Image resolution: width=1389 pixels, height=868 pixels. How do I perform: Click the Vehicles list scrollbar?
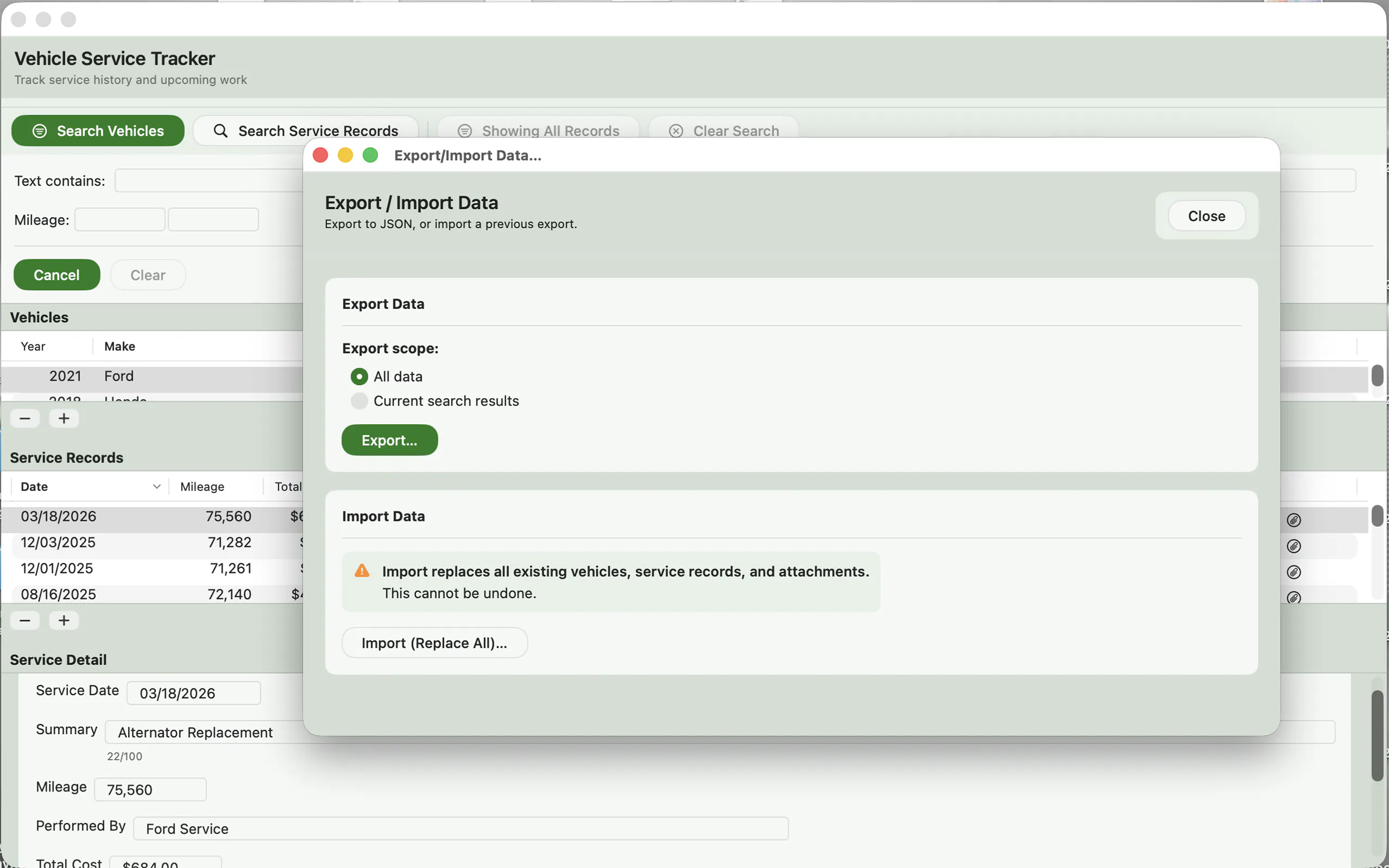(1377, 376)
